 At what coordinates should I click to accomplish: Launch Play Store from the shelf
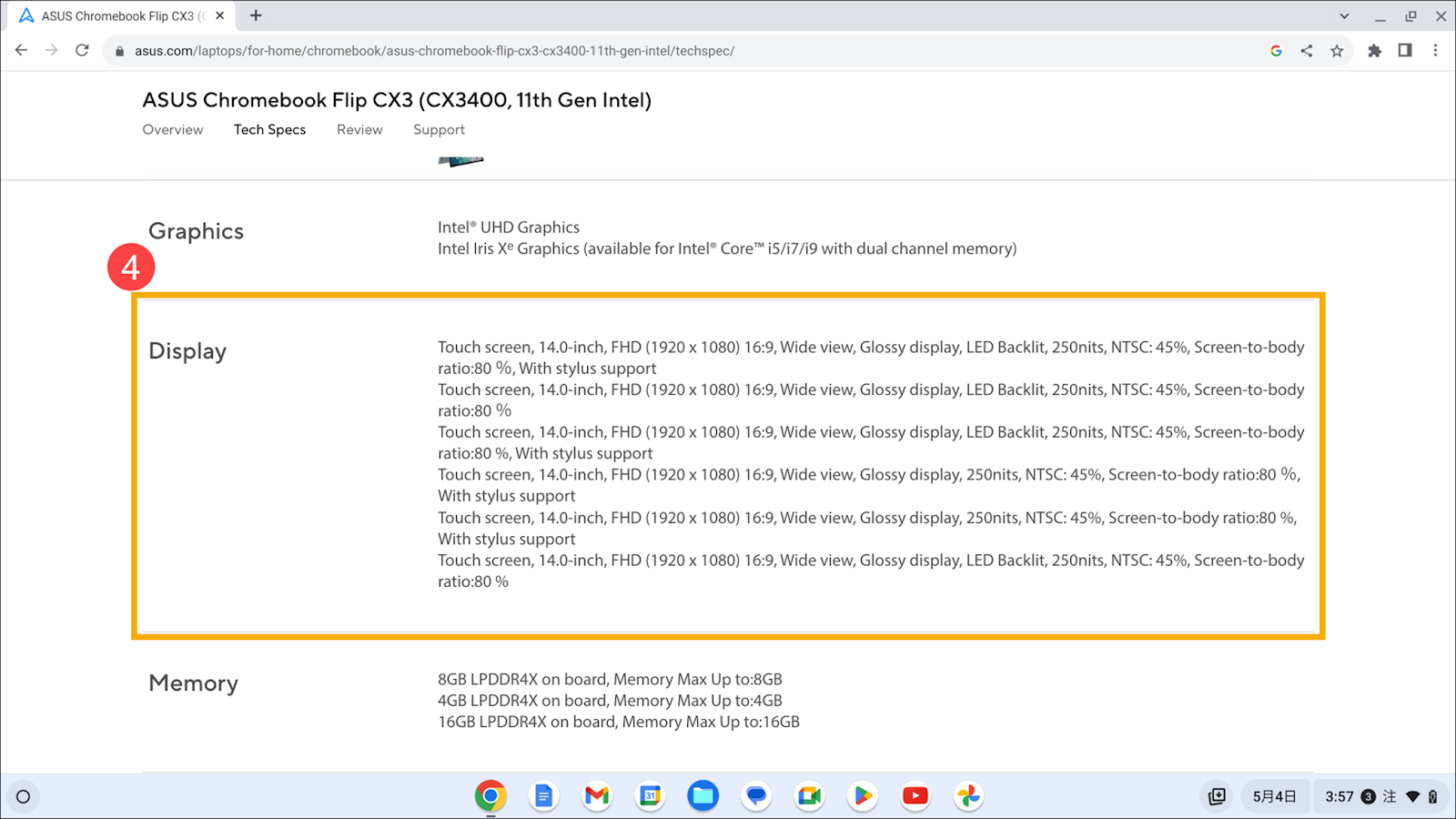tap(862, 796)
